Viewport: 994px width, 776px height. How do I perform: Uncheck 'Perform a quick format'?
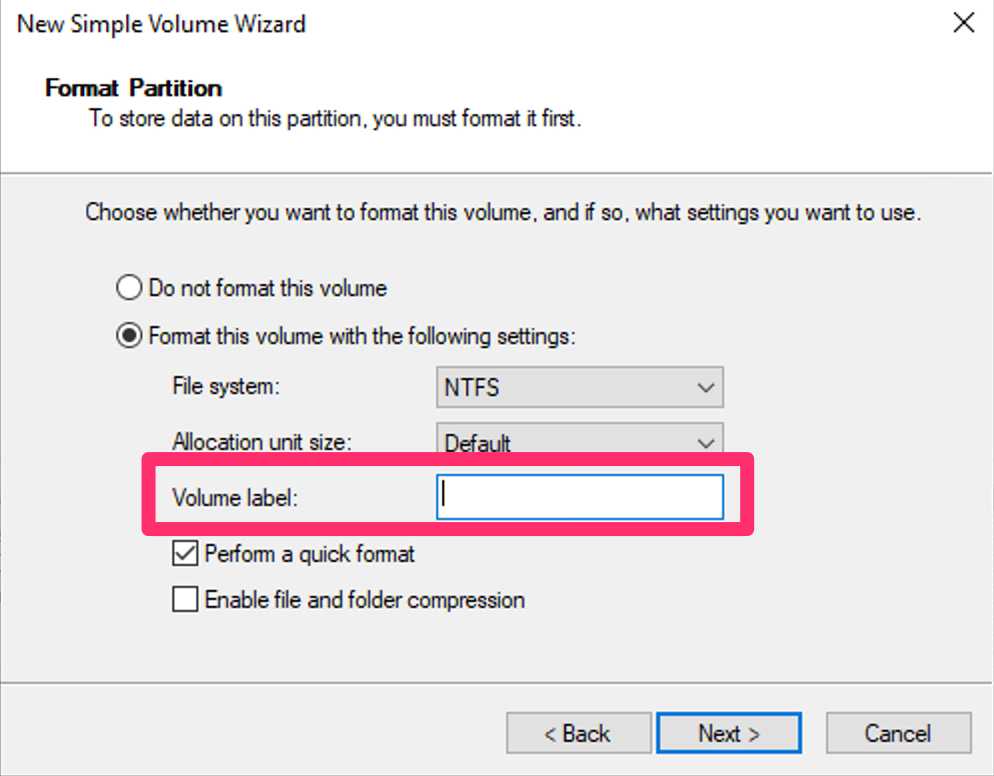pos(184,554)
